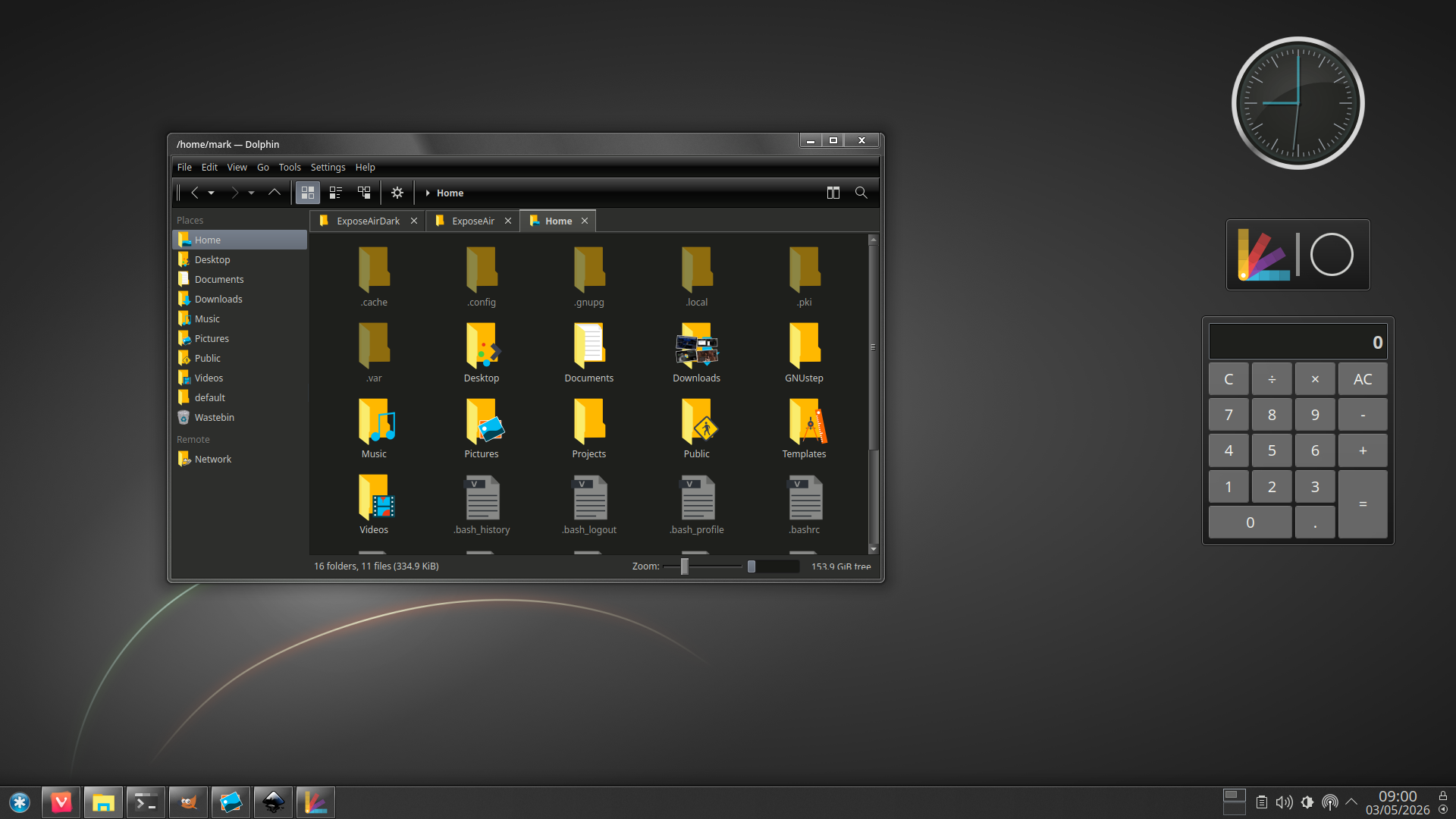1456x819 pixels.
Task: Go forward with the right arrow
Action: [235, 193]
